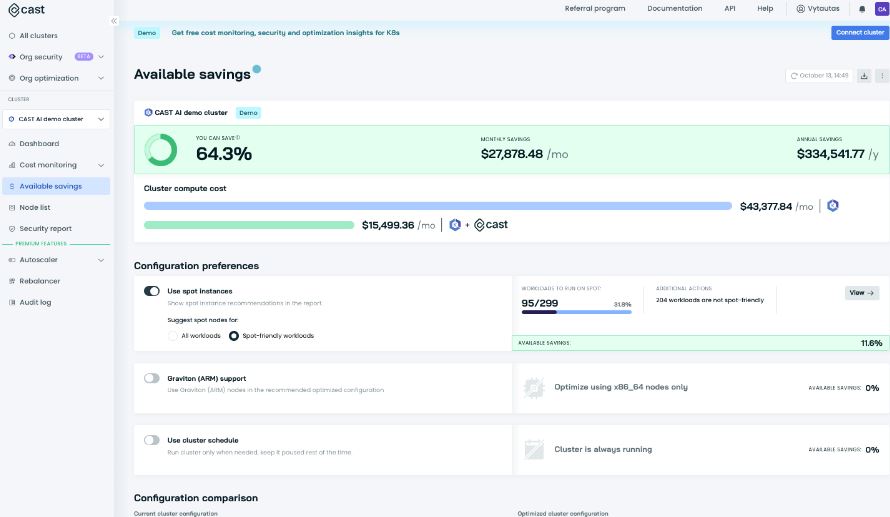Click the Node list icon

[x=12, y=208]
